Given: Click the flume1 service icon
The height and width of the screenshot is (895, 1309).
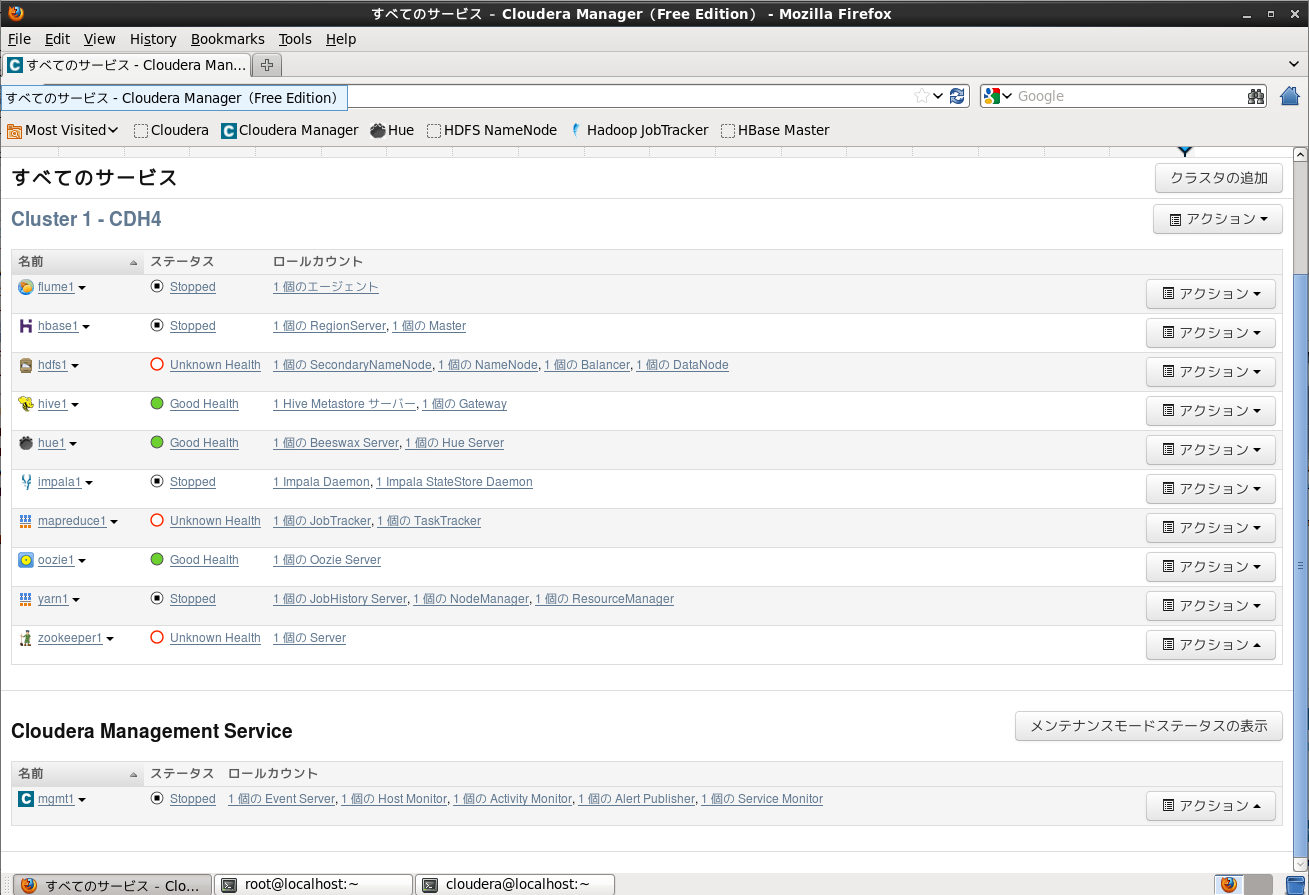Looking at the screenshot, I should [26, 287].
